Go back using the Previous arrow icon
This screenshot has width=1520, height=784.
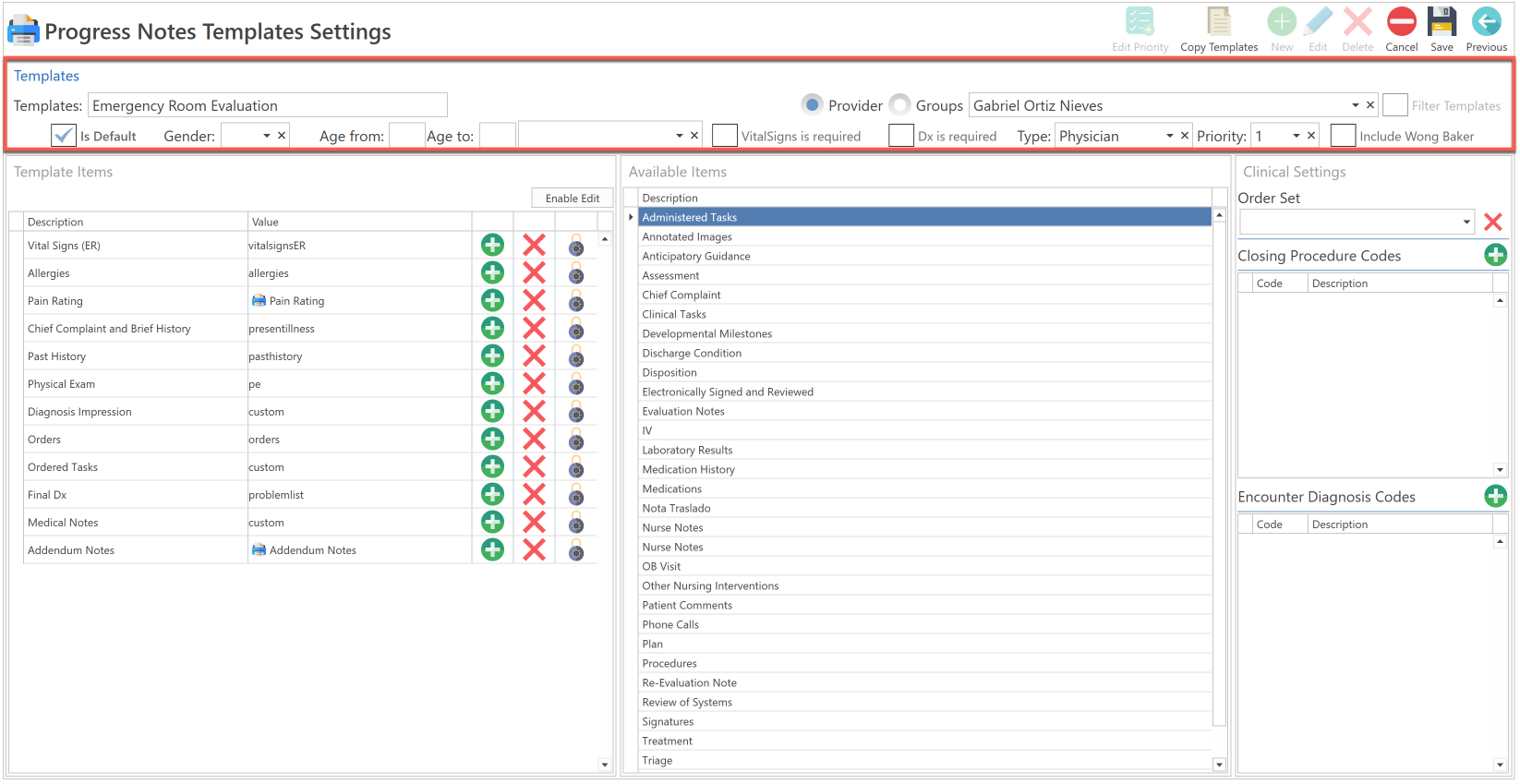(1486, 22)
